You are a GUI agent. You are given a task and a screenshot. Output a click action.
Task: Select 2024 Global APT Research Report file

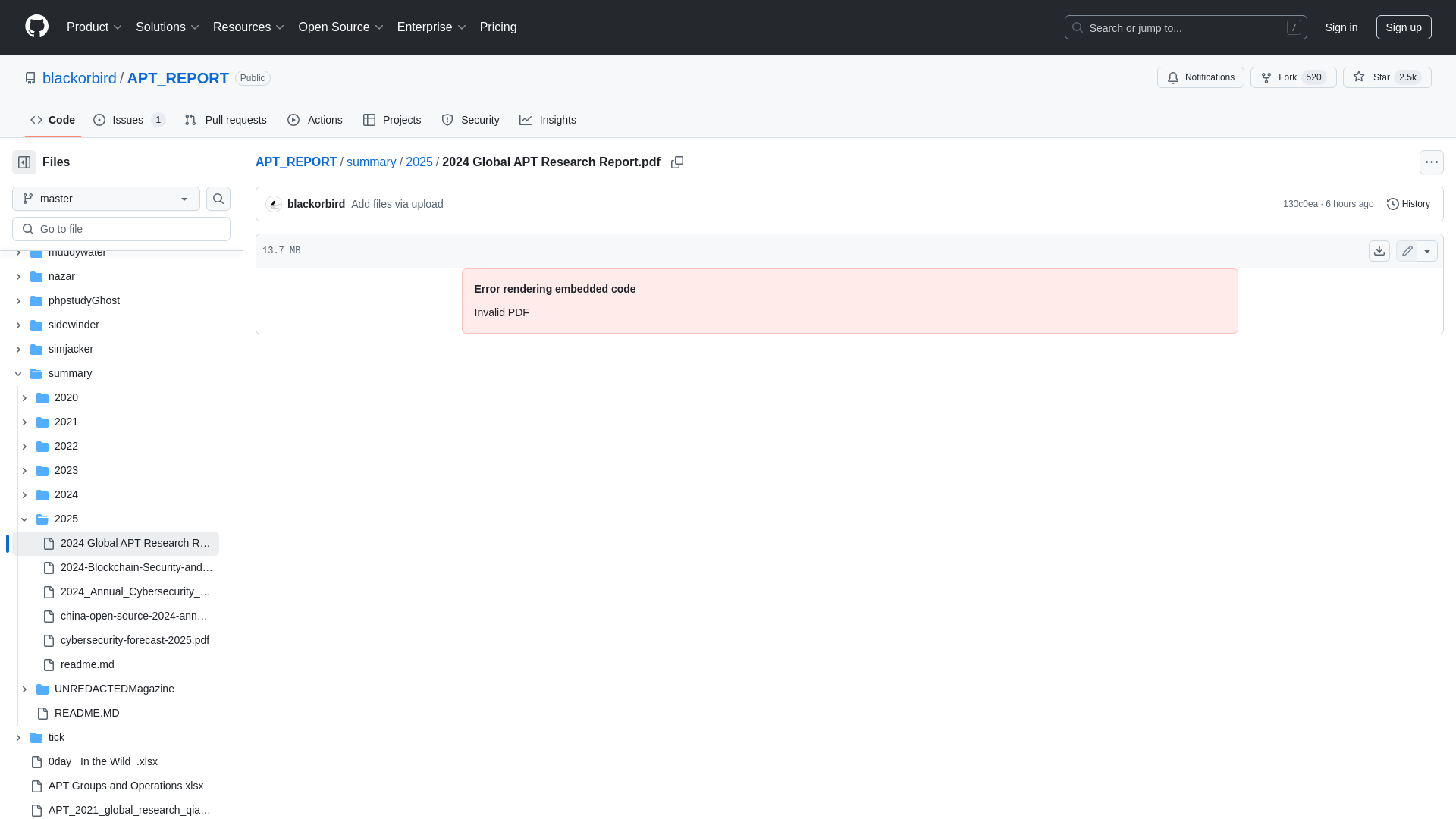pos(115,543)
